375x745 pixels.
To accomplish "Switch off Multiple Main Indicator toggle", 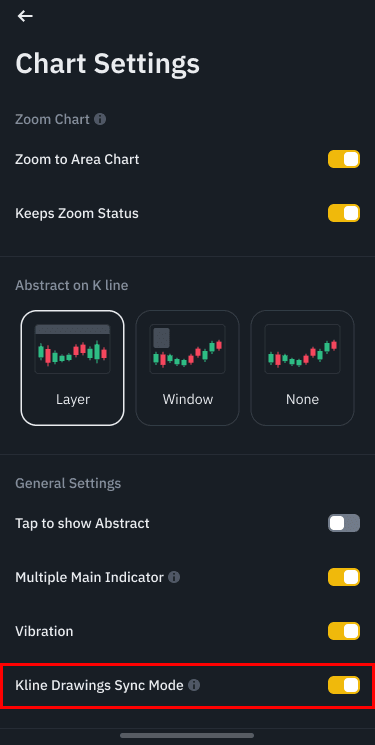I will click(344, 577).
